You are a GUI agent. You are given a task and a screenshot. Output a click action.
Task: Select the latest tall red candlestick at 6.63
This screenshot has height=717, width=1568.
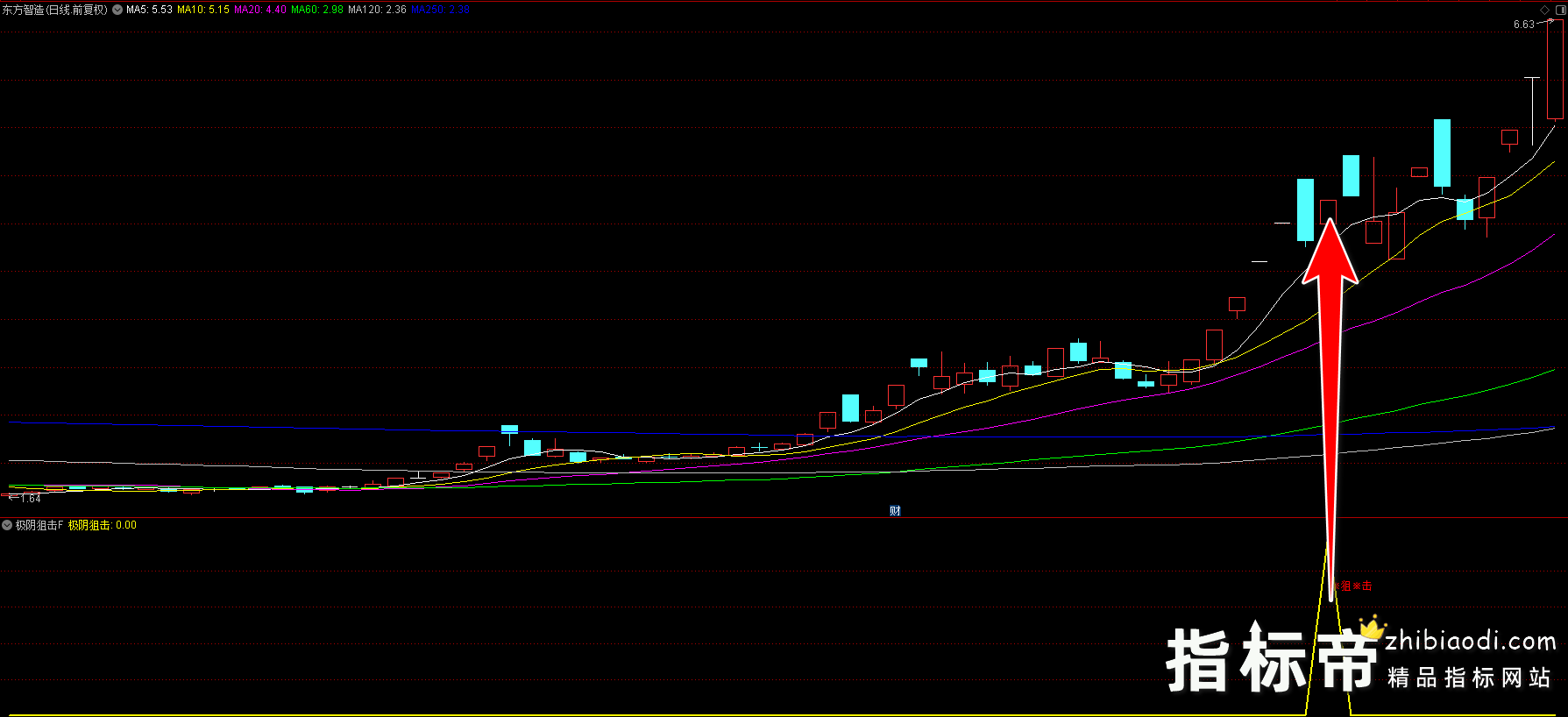pos(1555,69)
